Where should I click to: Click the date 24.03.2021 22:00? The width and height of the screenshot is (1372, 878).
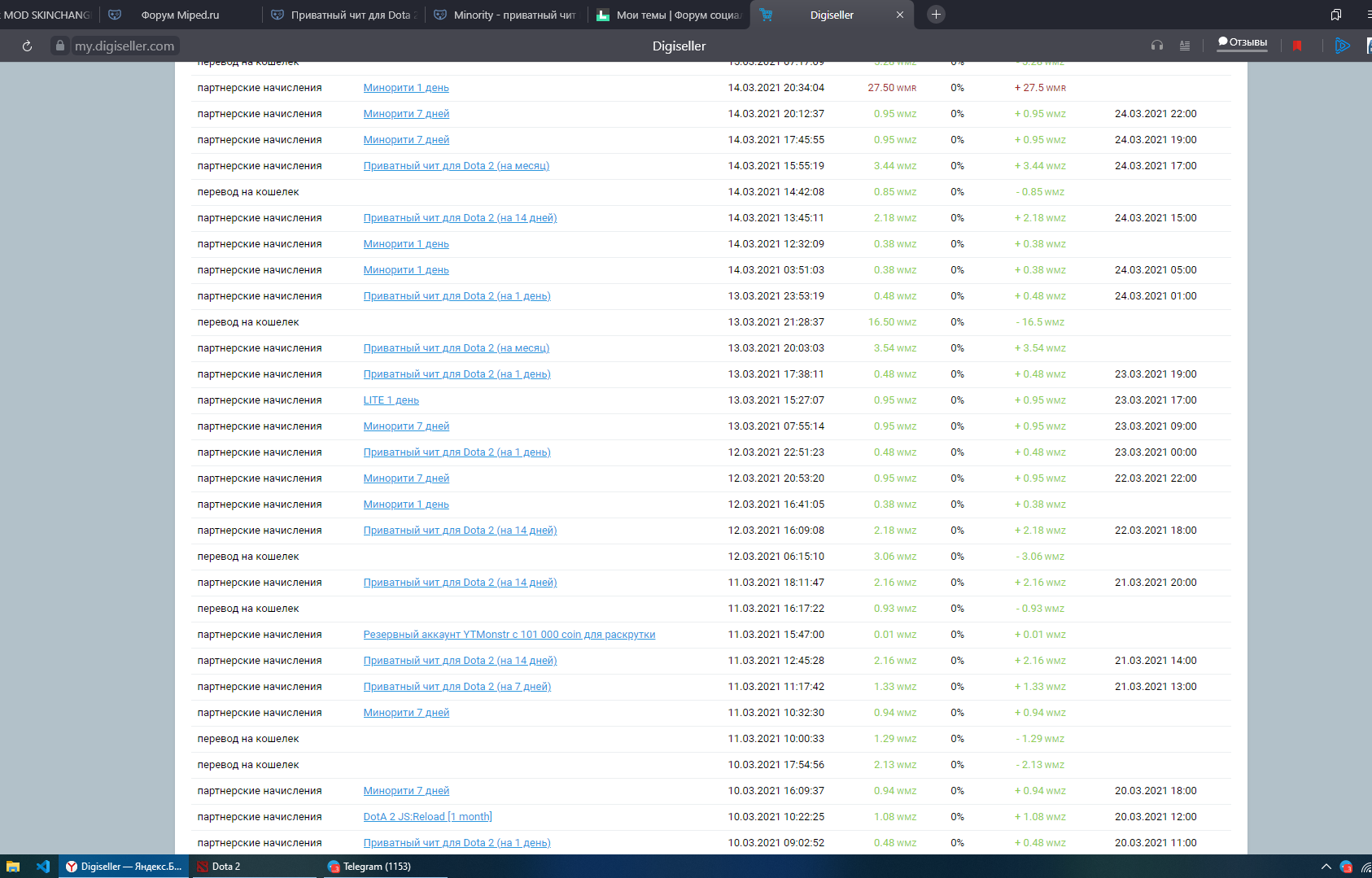point(1156,114)
